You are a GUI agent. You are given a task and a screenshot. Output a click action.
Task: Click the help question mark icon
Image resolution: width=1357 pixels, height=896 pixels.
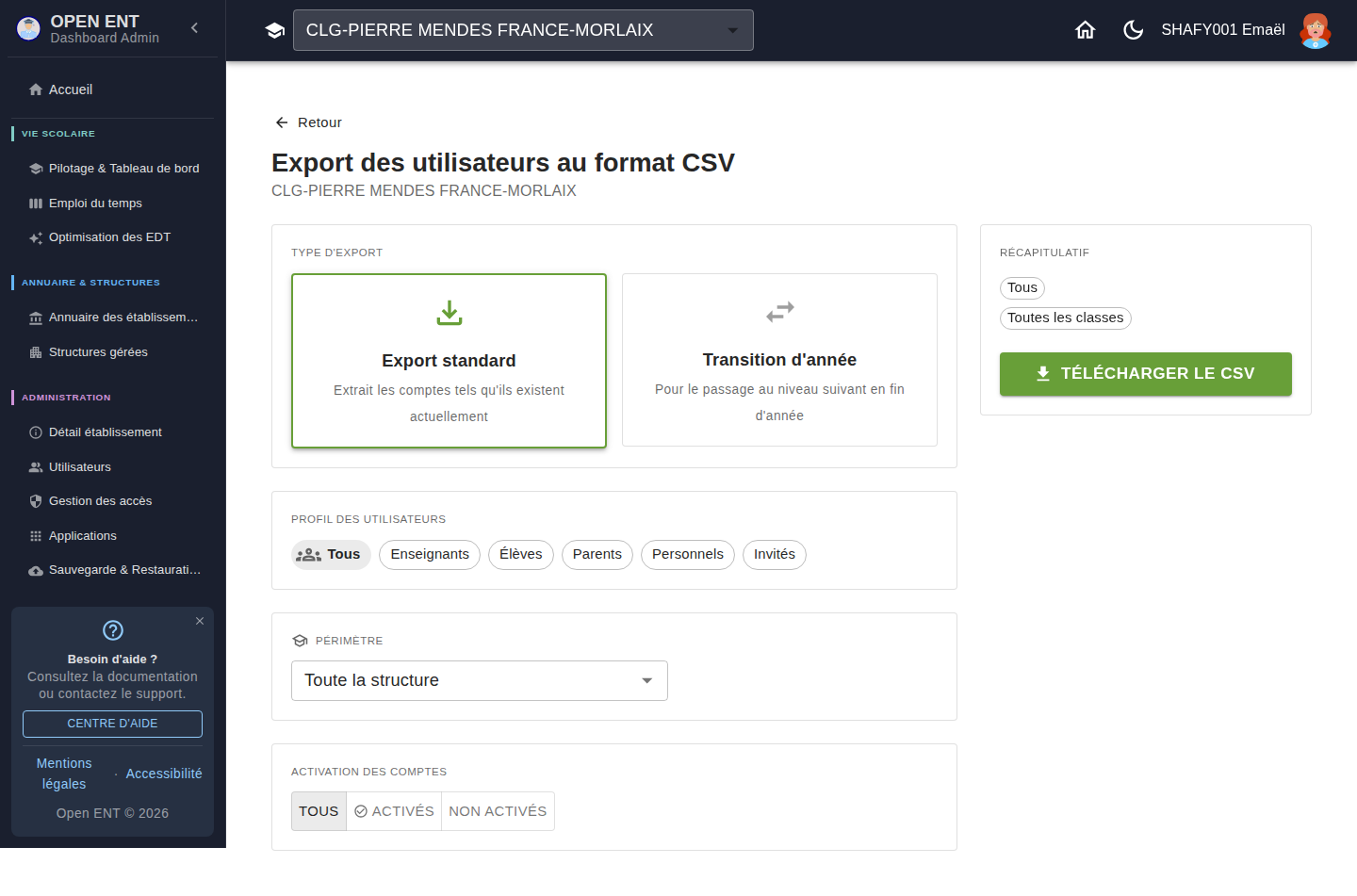pyautogui.click(x=113, y=630)
